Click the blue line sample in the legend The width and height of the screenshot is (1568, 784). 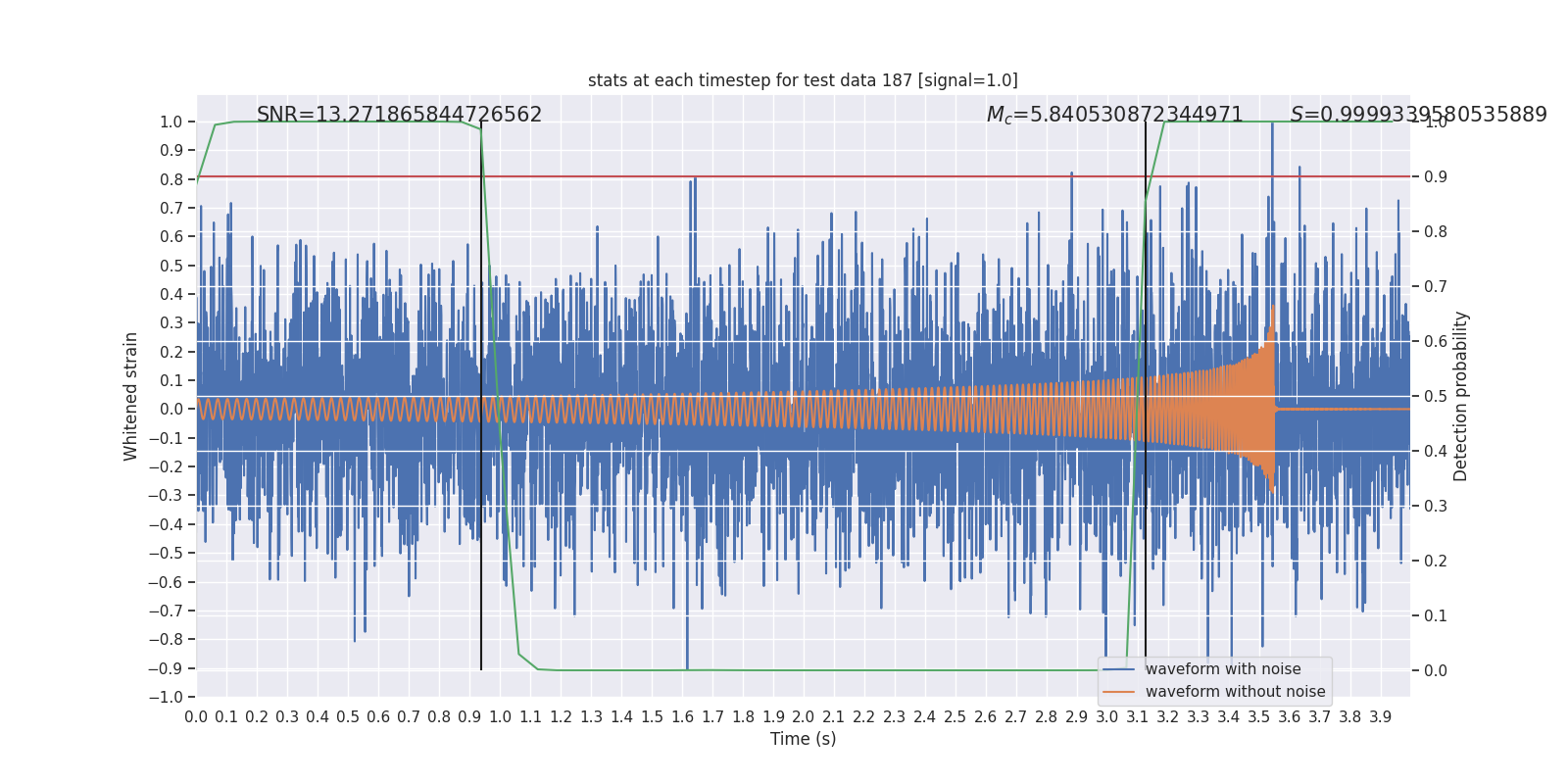click(1118, 669)
